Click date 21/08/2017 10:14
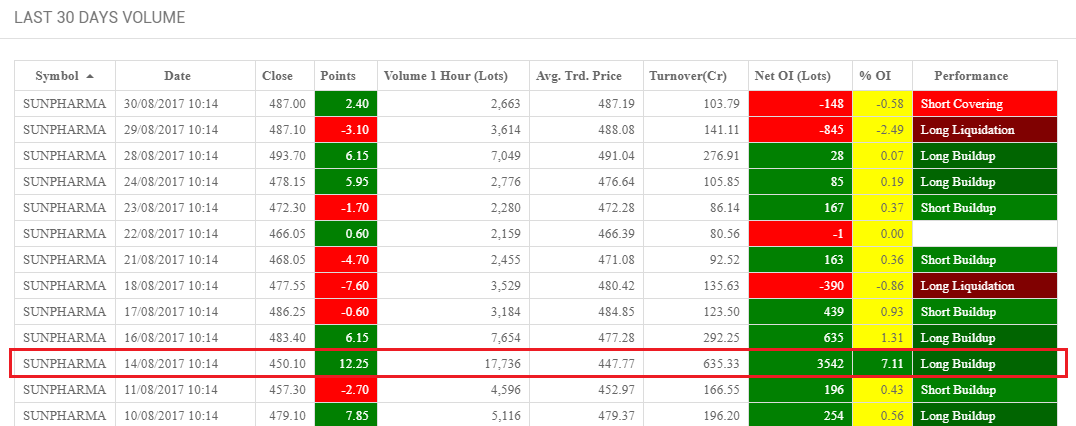1076x426 pixels. [x=171, y=260]
